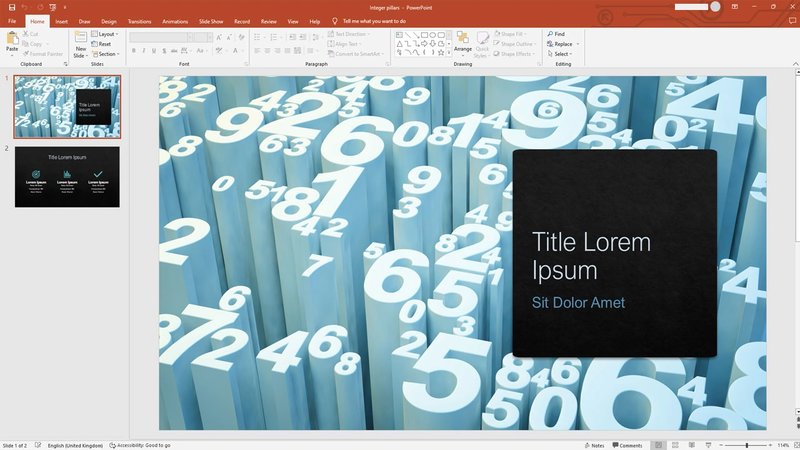Image resolution: width=800 pixels, height=450 pixels.
Task: Justify text in Paragraph group
Action: (287, 51)
